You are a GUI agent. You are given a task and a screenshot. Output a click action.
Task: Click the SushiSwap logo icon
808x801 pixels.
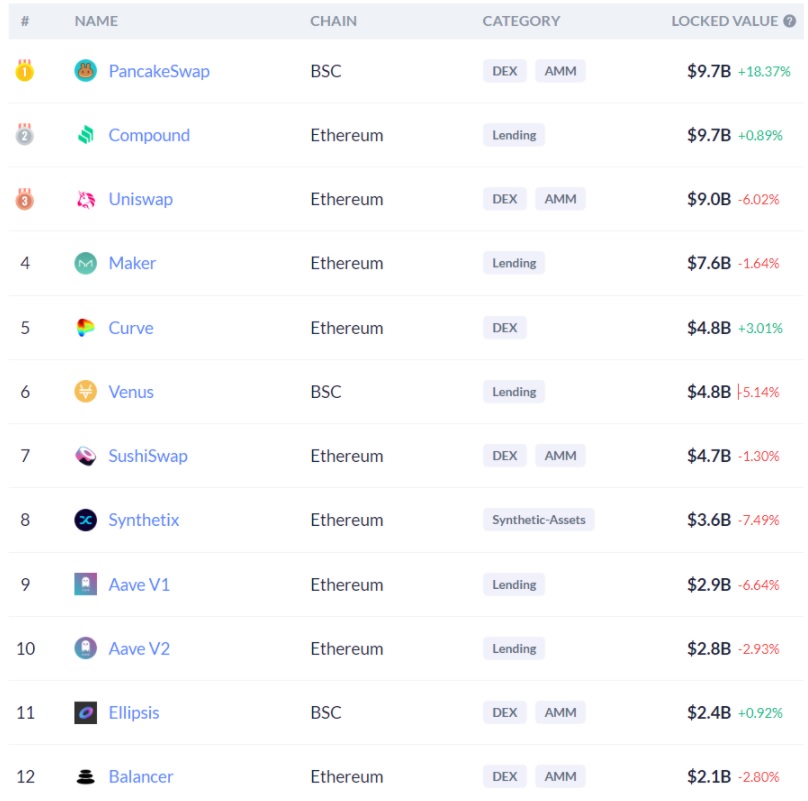pyautogui.click(x=86, y=456)
